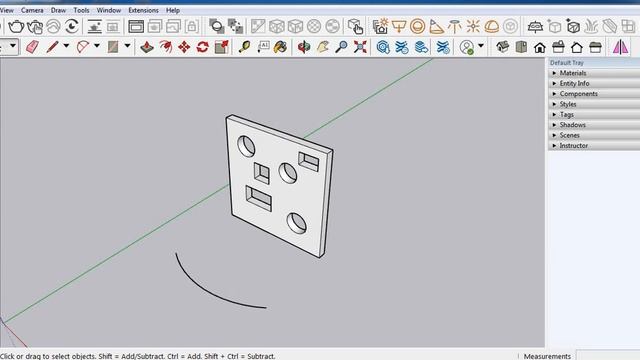Image resolution: width=640 pixels, height=360 pixels.
Task: Expand the Components panel
Action: [x=594, y=94]
